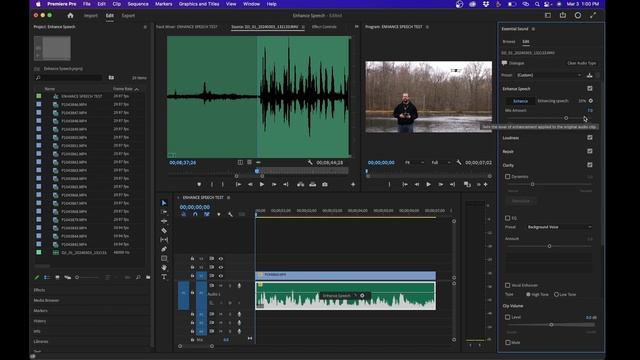Open Essential Sound panel menu
640x360 pixels.
[x=533, y=29]
